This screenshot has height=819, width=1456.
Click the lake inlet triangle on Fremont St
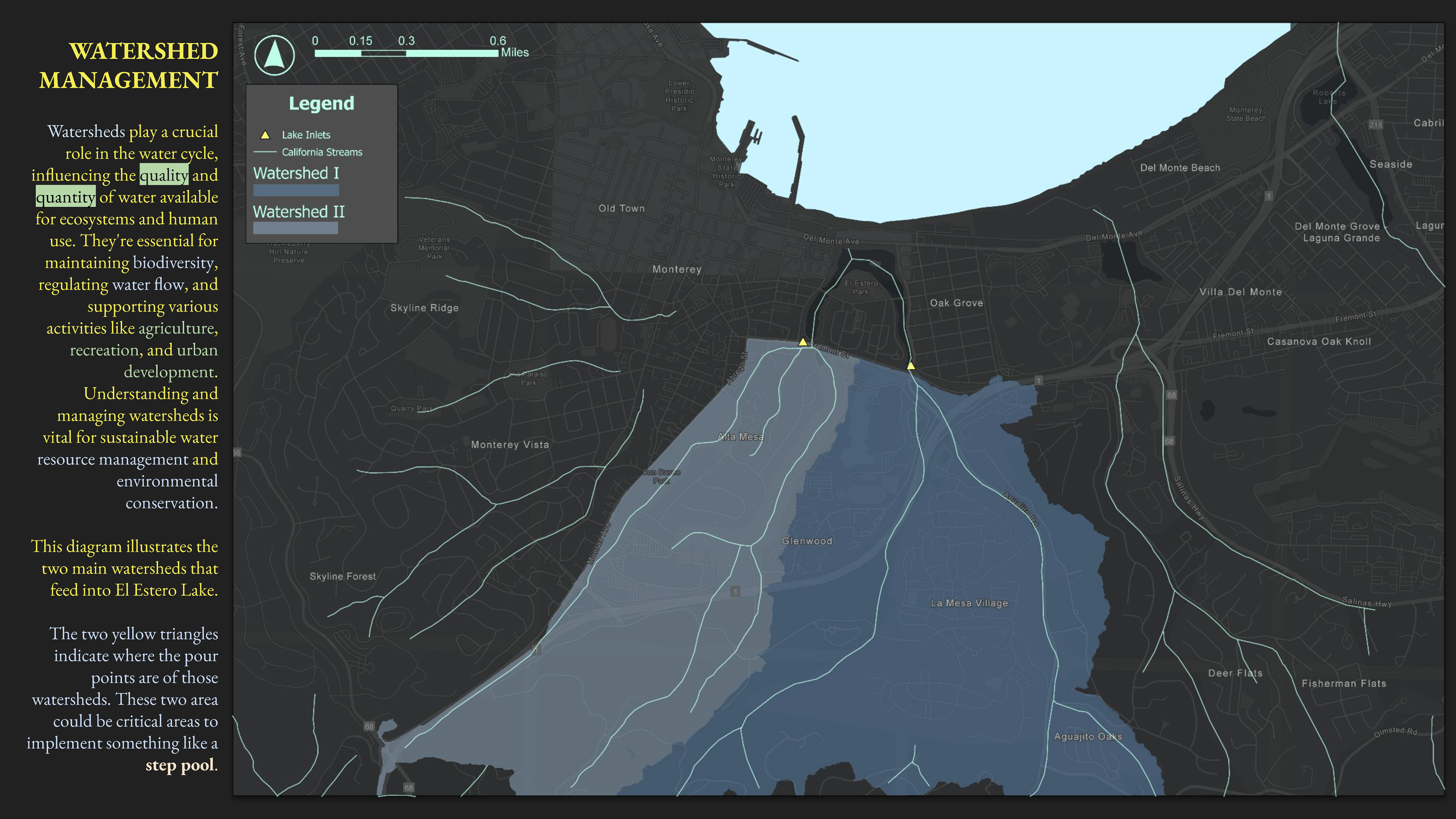click(803, 342)
